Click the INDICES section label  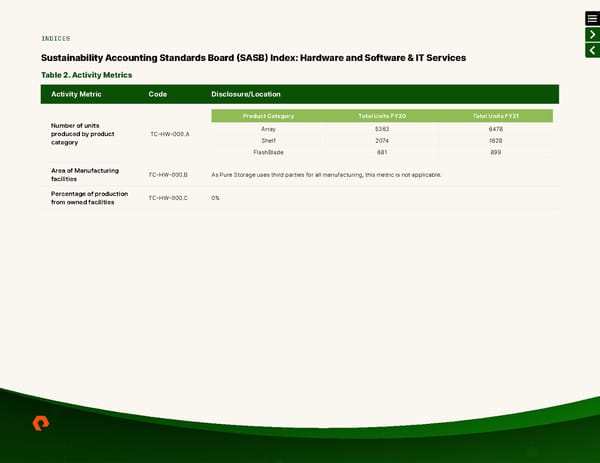pyautogui.click(x=55, y=39)
